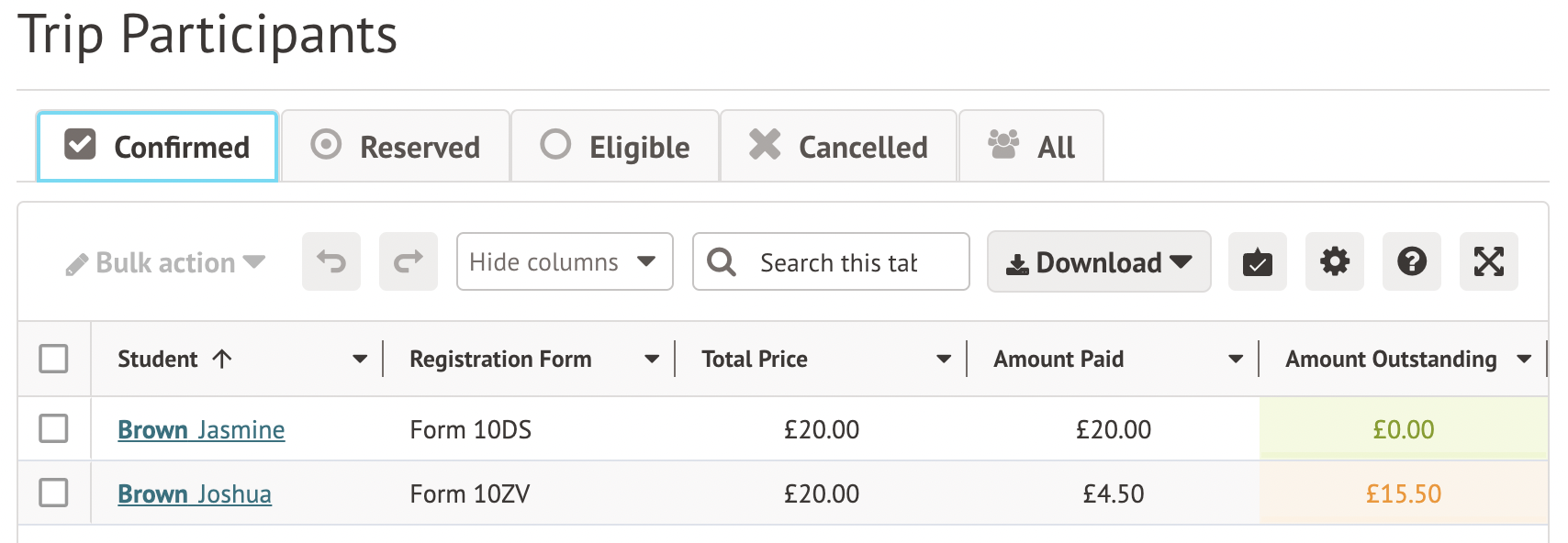The height and width of the screenshot is (543, 1568).
Task: Switch to the Cancelled tab
Action: click(839, 147)
